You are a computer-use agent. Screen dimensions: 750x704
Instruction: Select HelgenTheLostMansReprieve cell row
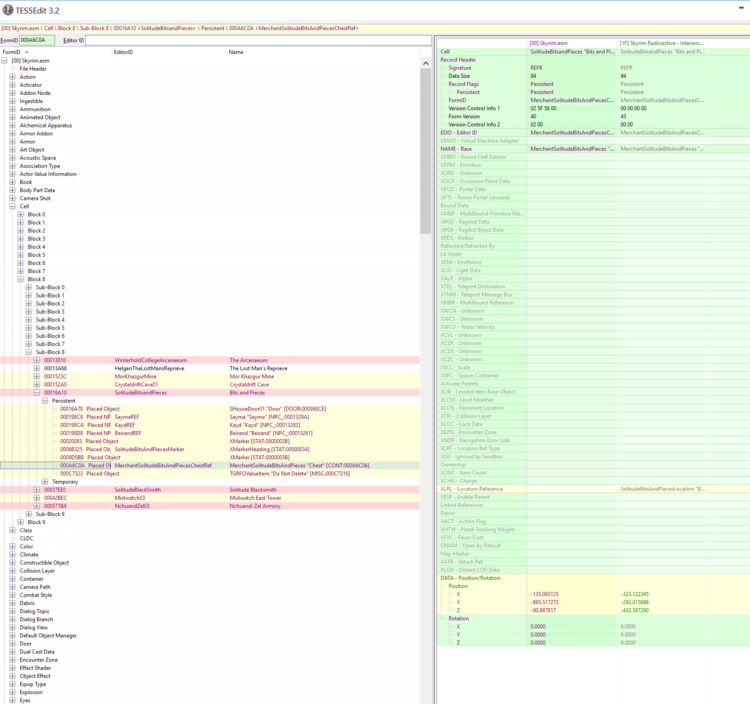click(210, 368)
